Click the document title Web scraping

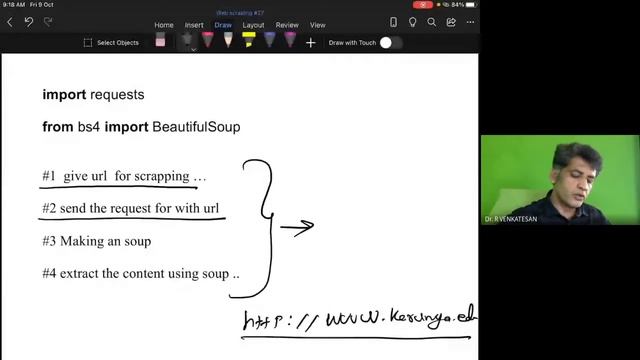click(x=240, y=13)
